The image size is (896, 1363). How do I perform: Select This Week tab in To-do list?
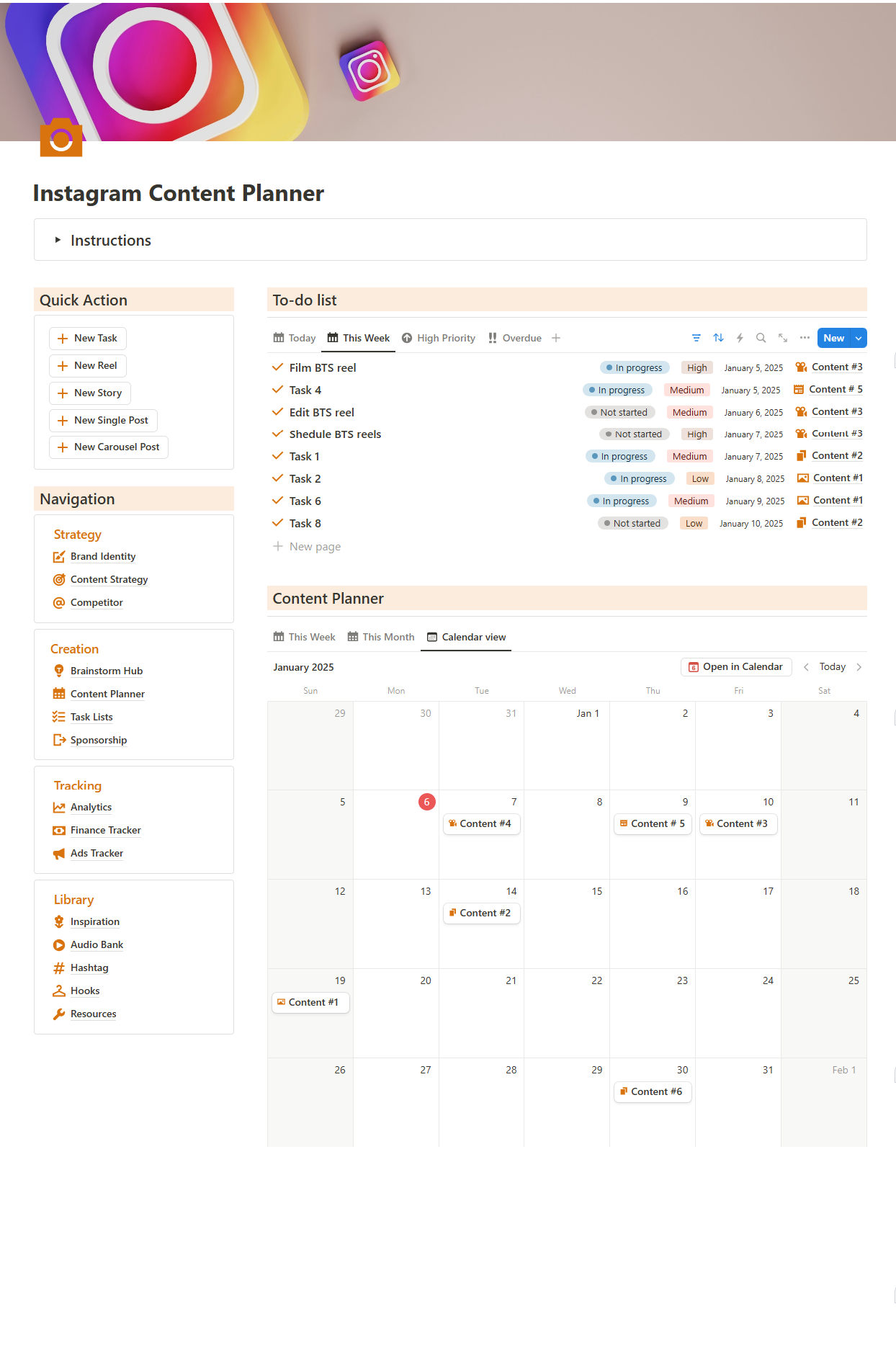(x=359, y=338)
